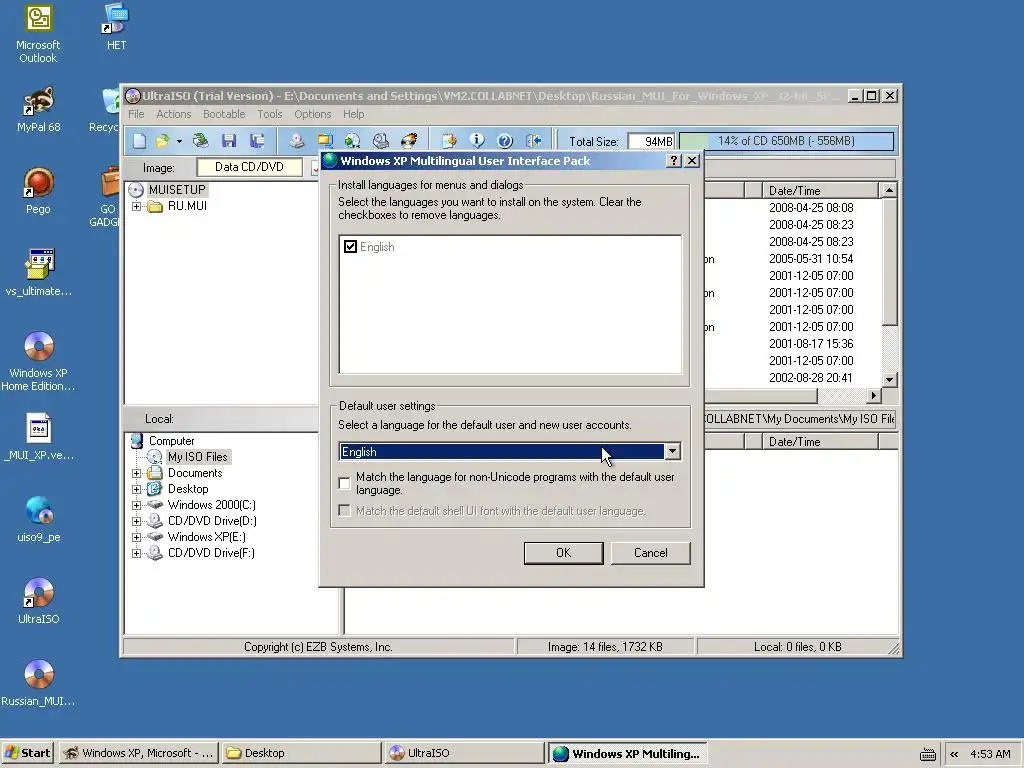Image resolution: width=1024 pixels, height=768 pixels.
Task: Select the MUISETUP root in image tree
Action: point(176,189)
